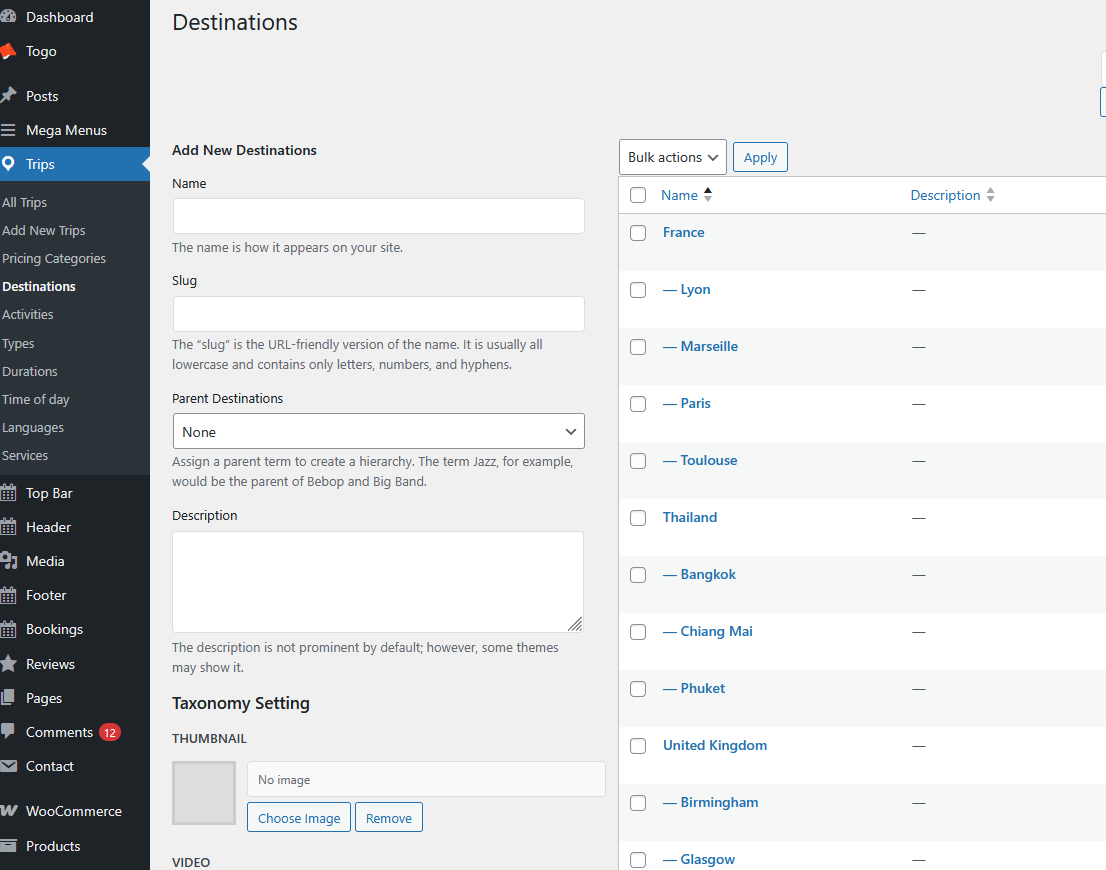Screen dimensions: 1106x870
Task: Expand the Parent Destinations dropdown
Action: coord(378,432)
